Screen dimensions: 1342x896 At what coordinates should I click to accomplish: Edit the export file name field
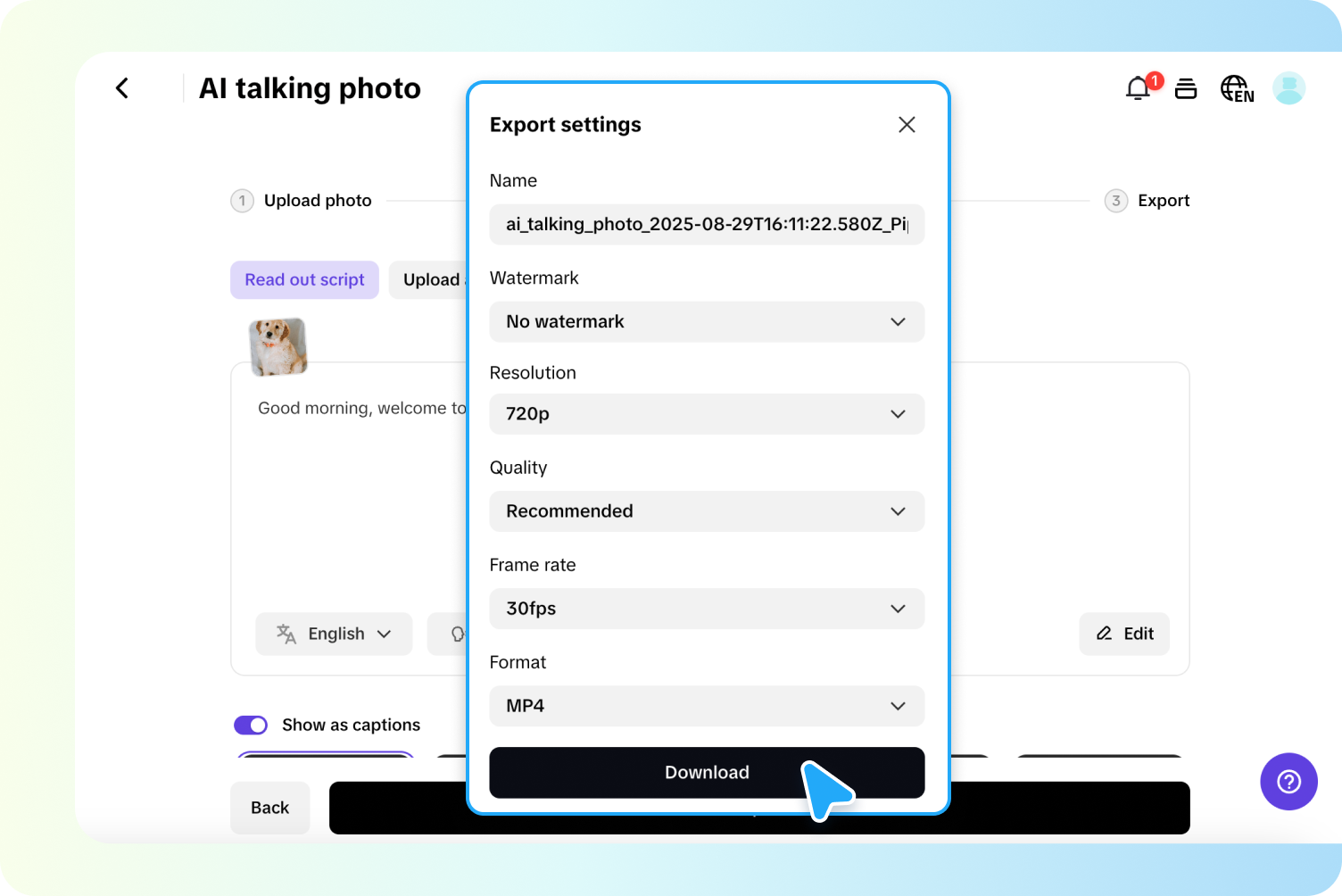(707, 225)
